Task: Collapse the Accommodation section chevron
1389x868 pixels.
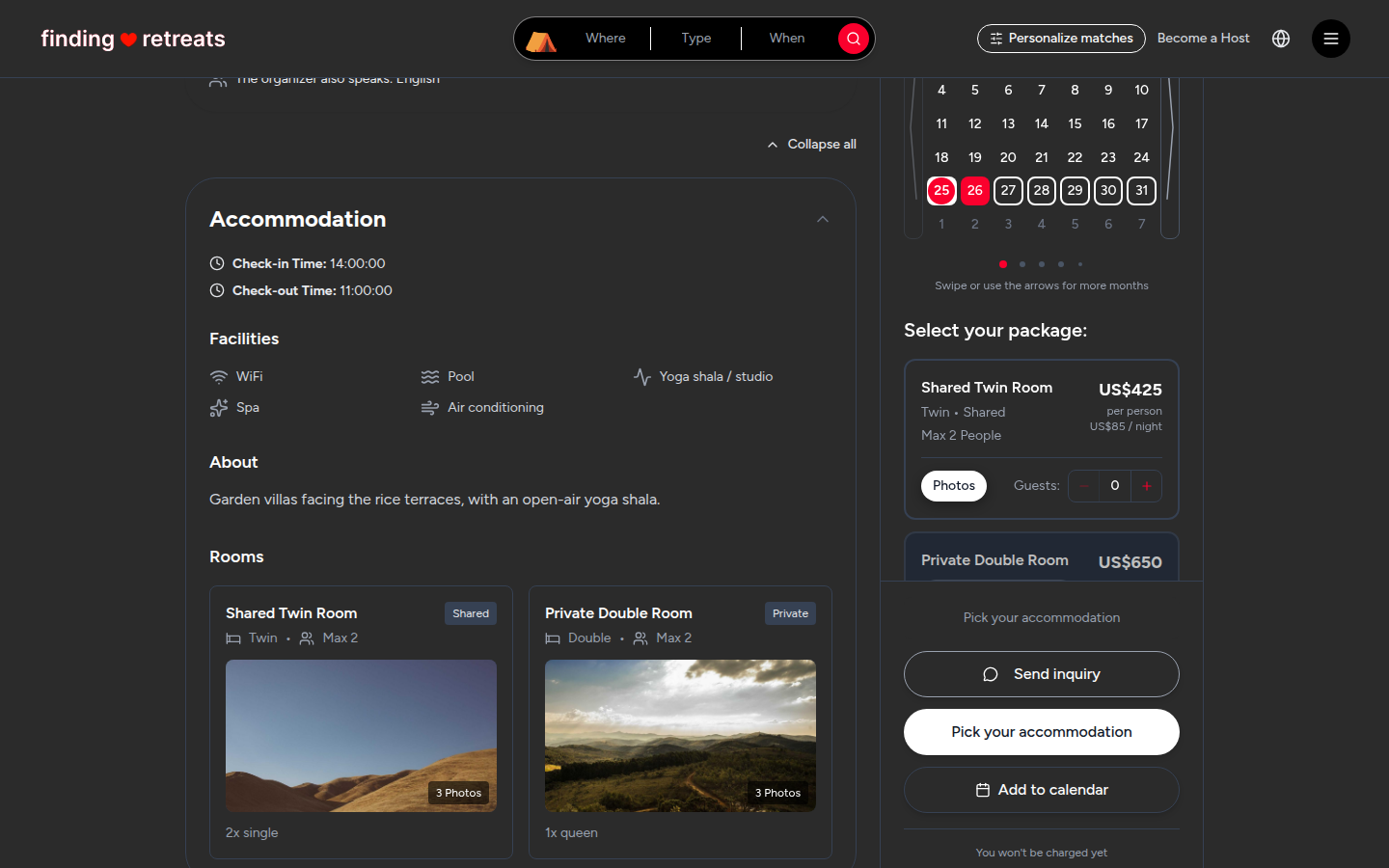Action: tap(823, 220)
